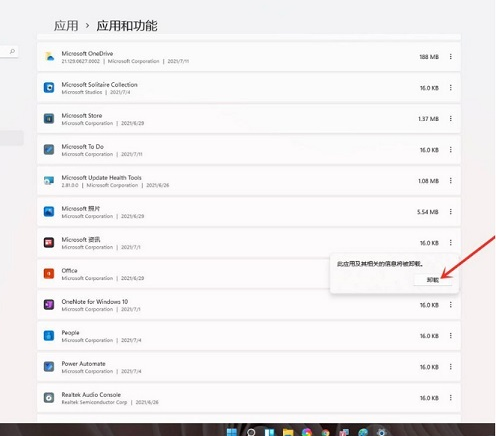
Task: Select the Office name text
Action: coord(69,271)
